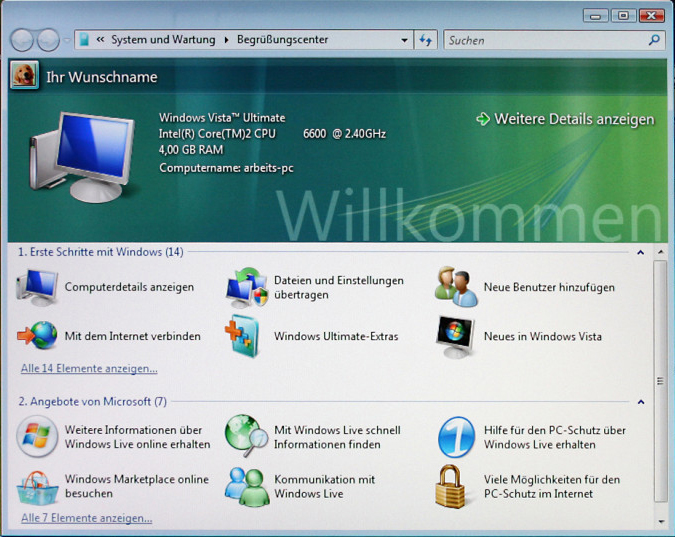Open Alle 7 Elemente anzeigen link
This screenshot has height=537, width=675.
click(87, 518)
